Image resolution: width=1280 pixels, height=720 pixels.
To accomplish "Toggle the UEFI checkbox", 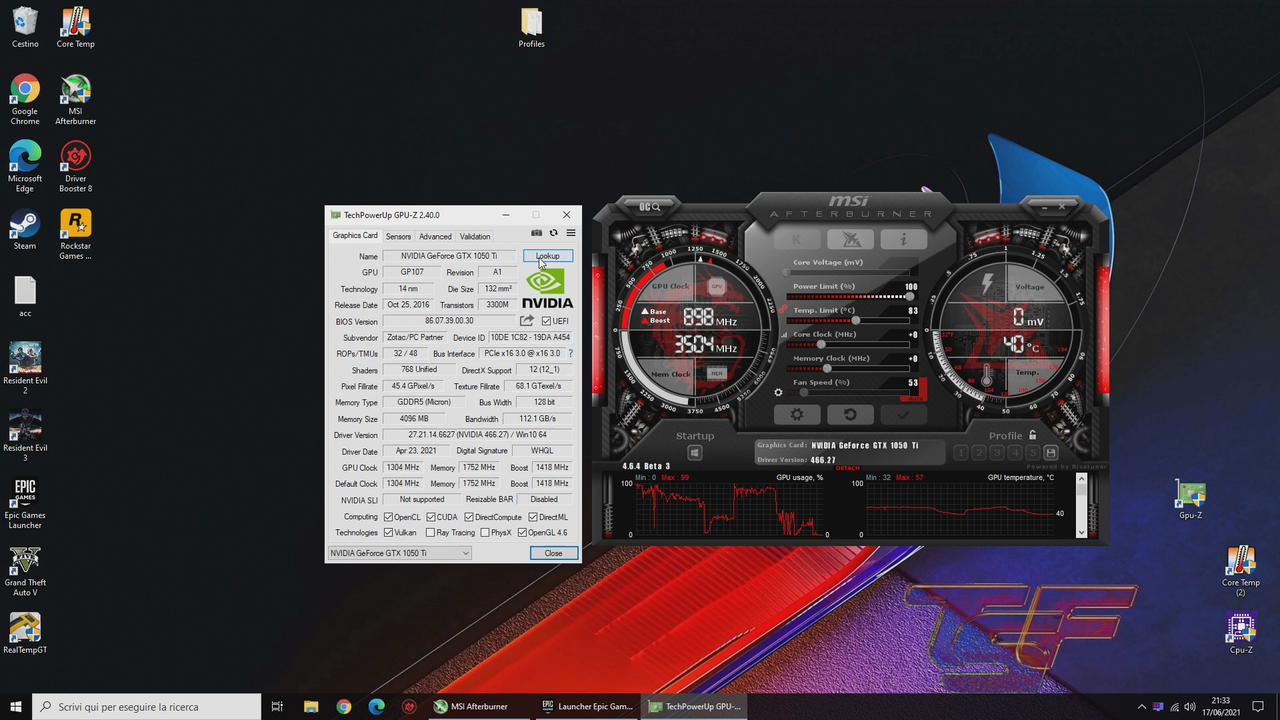I will coord(546,321).
